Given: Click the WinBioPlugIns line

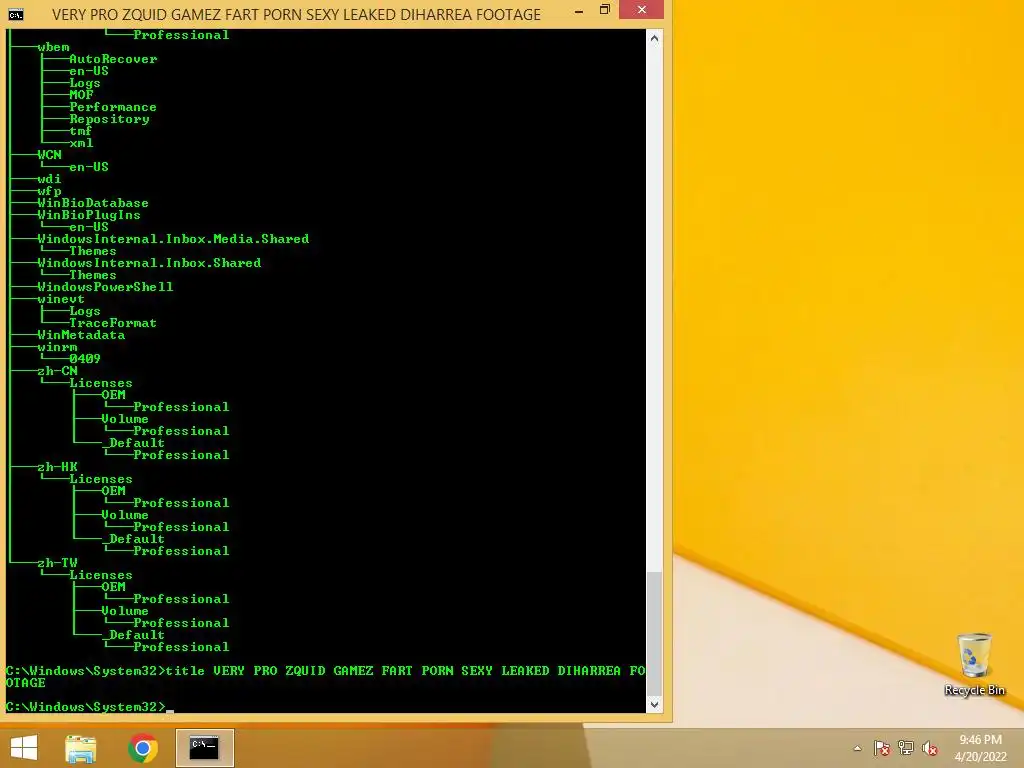Looking at the screenshot, I should point(89,215).
